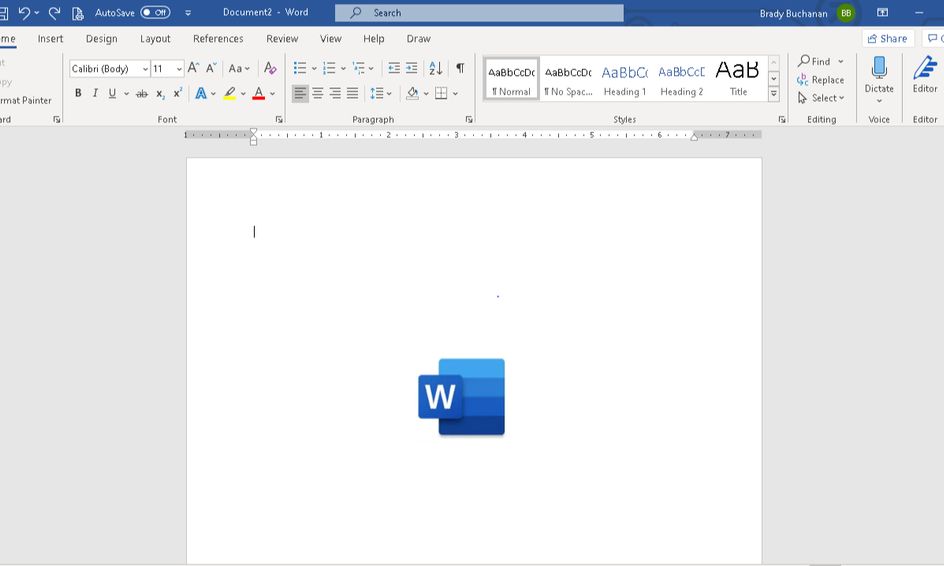Open the Review tab
Image resolution: width=944 pixels, height=566 pixels.
point(282,39)
